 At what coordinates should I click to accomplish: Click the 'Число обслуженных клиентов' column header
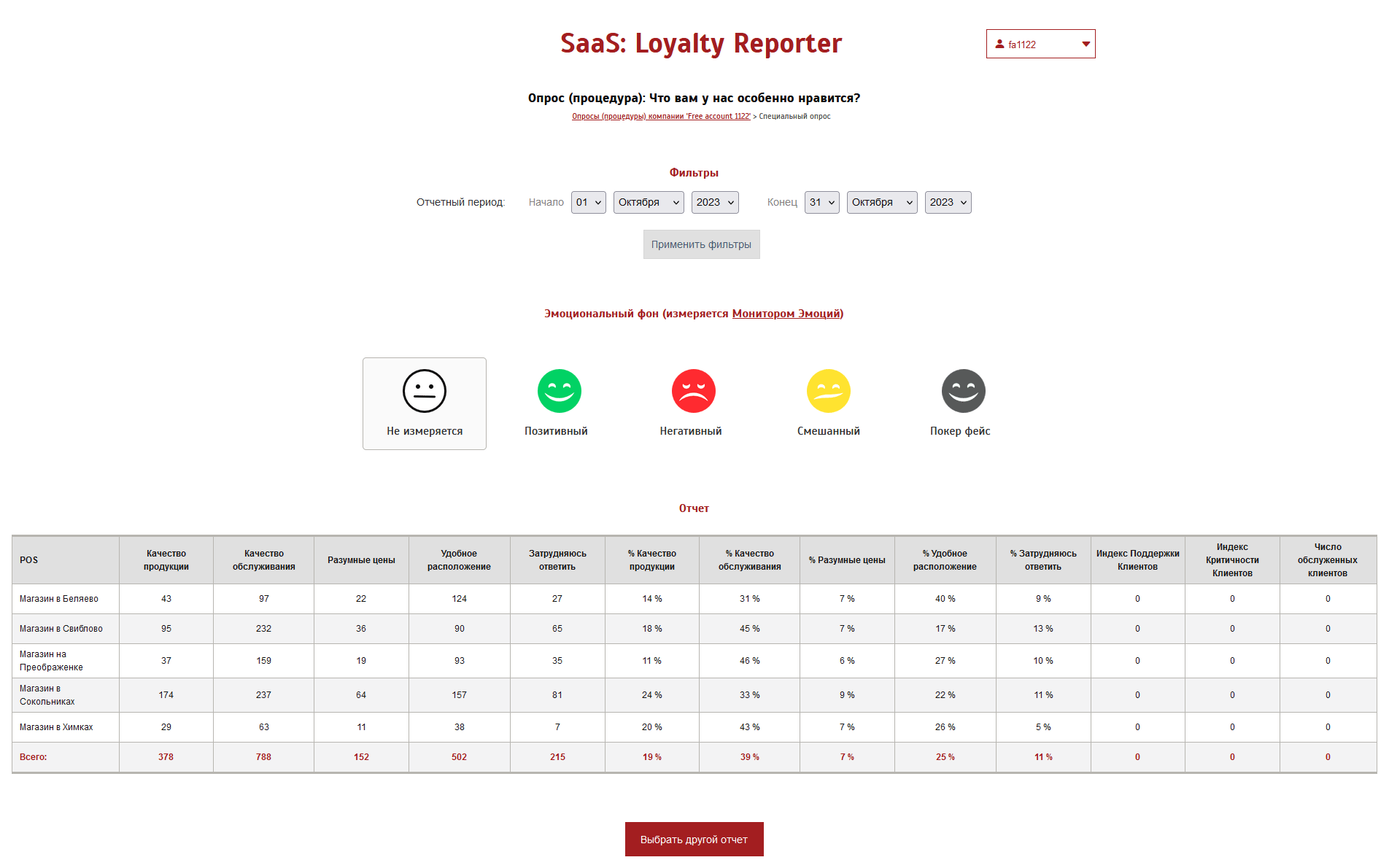[1327, 560]
